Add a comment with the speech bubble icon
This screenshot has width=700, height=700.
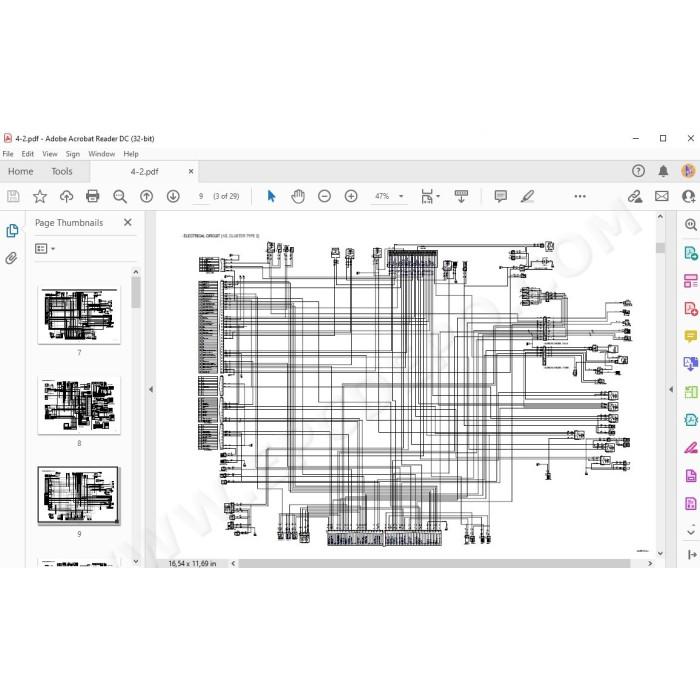[x=500, y=196]
